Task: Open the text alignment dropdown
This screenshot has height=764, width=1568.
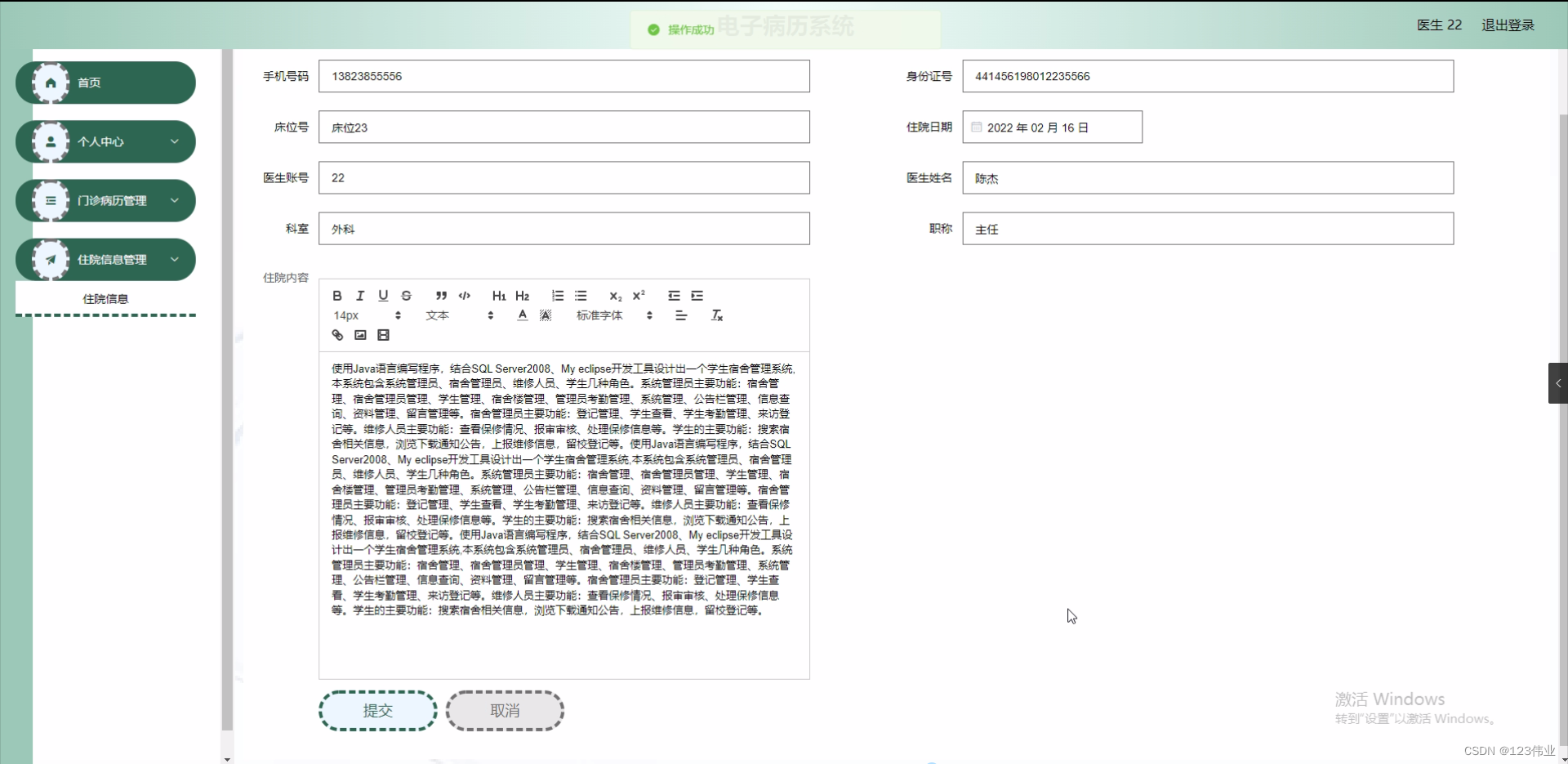Action: tap(681, 315)
